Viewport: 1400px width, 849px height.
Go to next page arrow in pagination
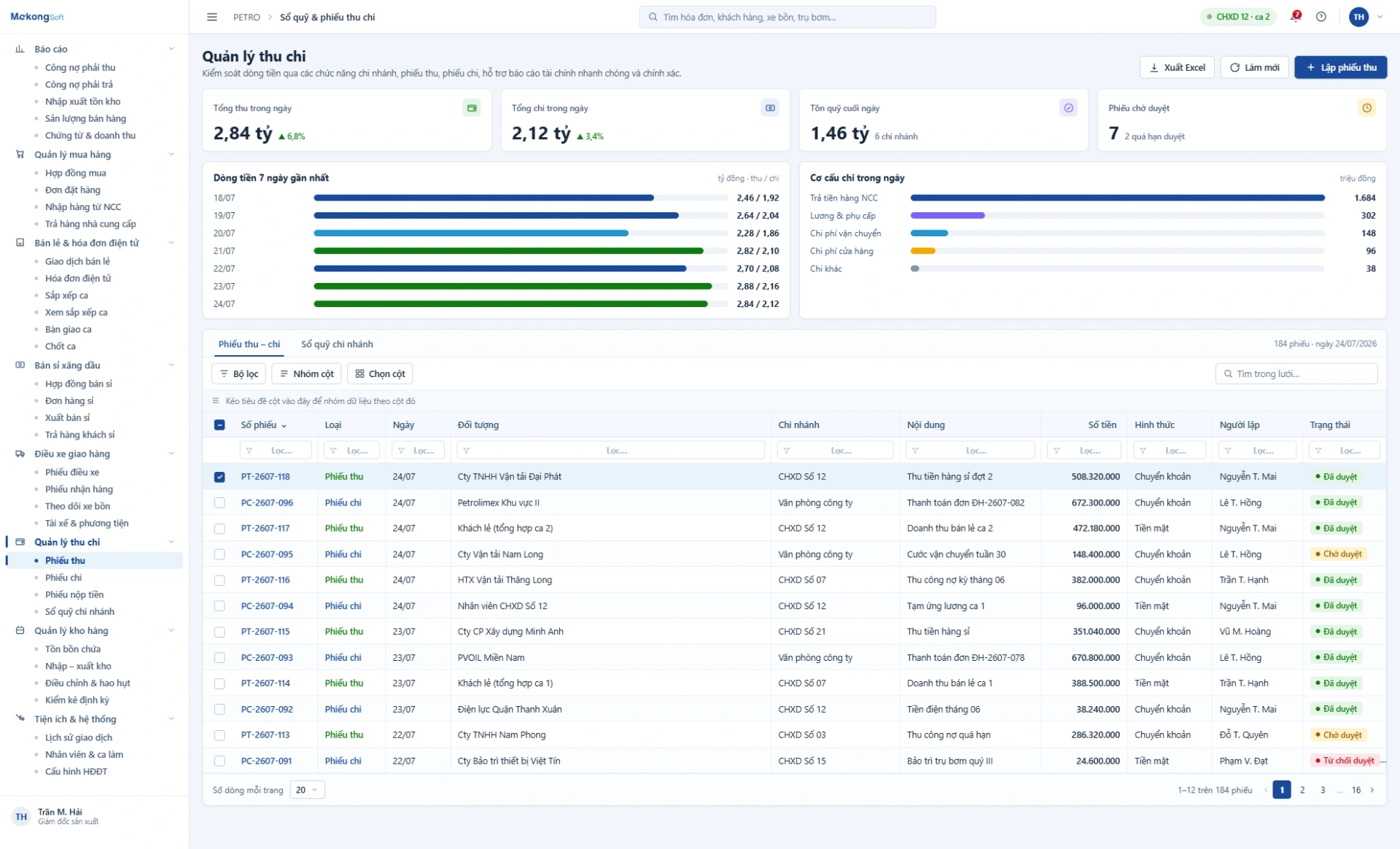point(1372,790)
